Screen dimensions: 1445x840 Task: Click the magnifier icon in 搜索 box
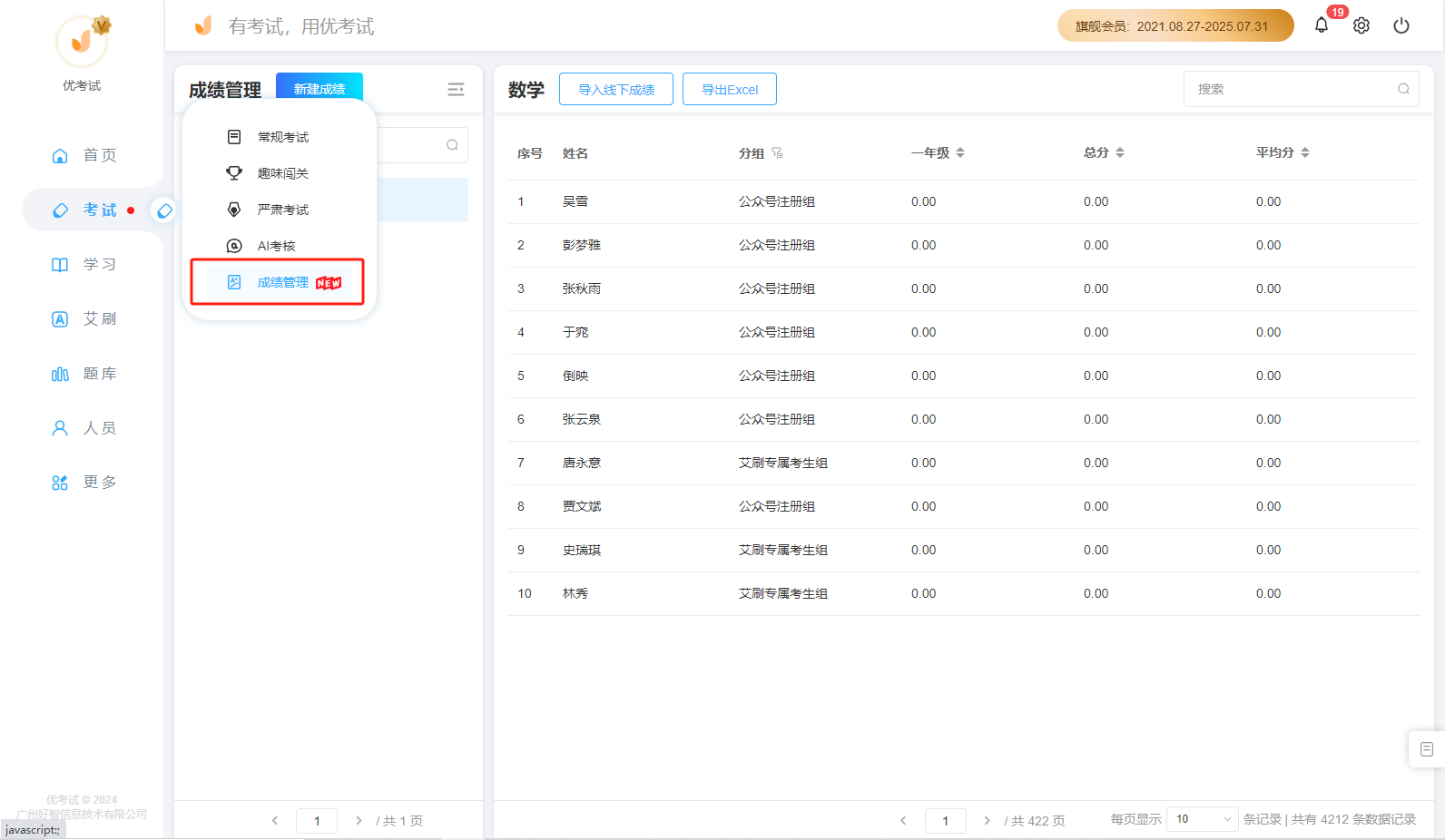coord(1403,89)
